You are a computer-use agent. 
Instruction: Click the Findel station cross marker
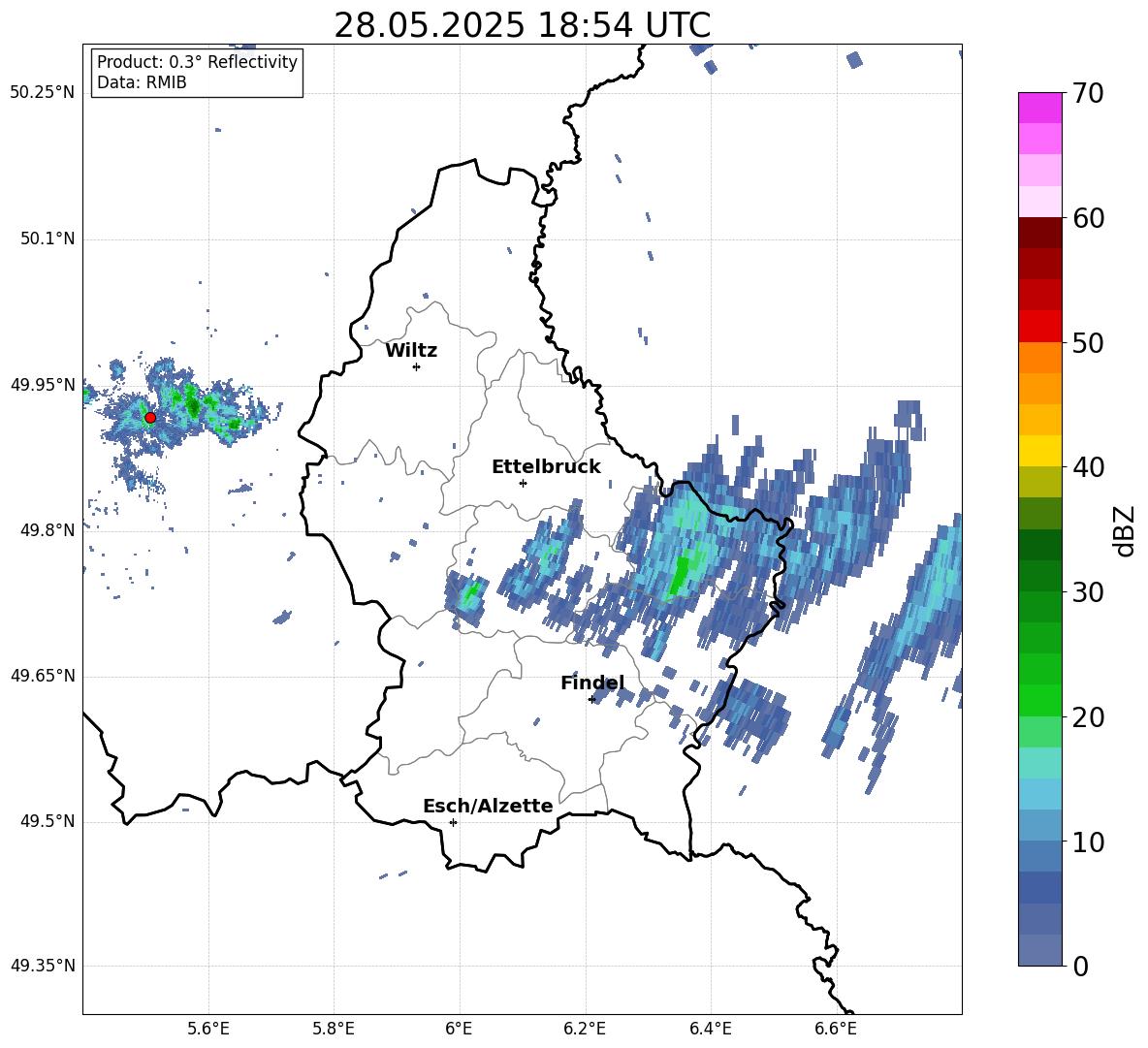click(x=591, y=700)
